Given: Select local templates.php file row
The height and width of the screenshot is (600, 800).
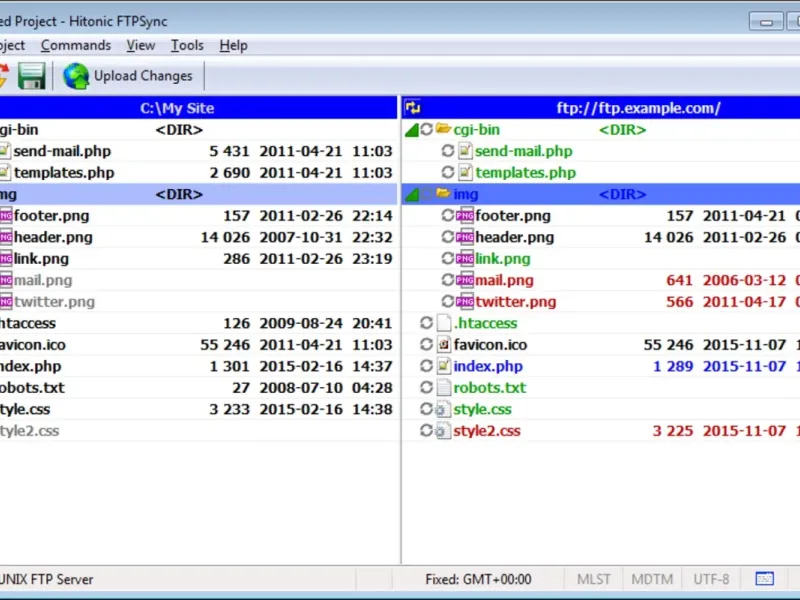Looking at the screenshot, I should coord(198,172).
